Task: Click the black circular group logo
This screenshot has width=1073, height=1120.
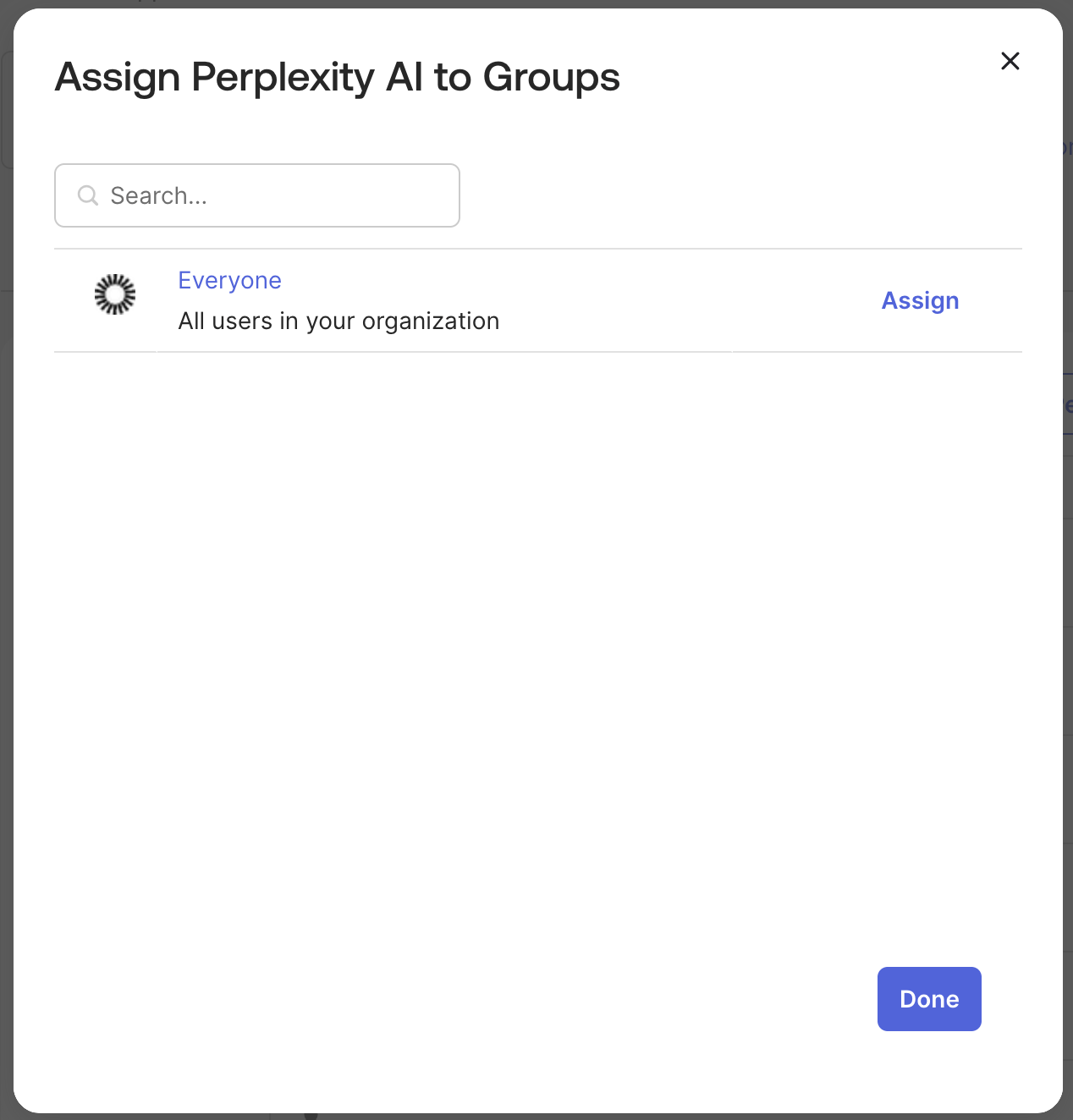Action: tap(115, 294)
